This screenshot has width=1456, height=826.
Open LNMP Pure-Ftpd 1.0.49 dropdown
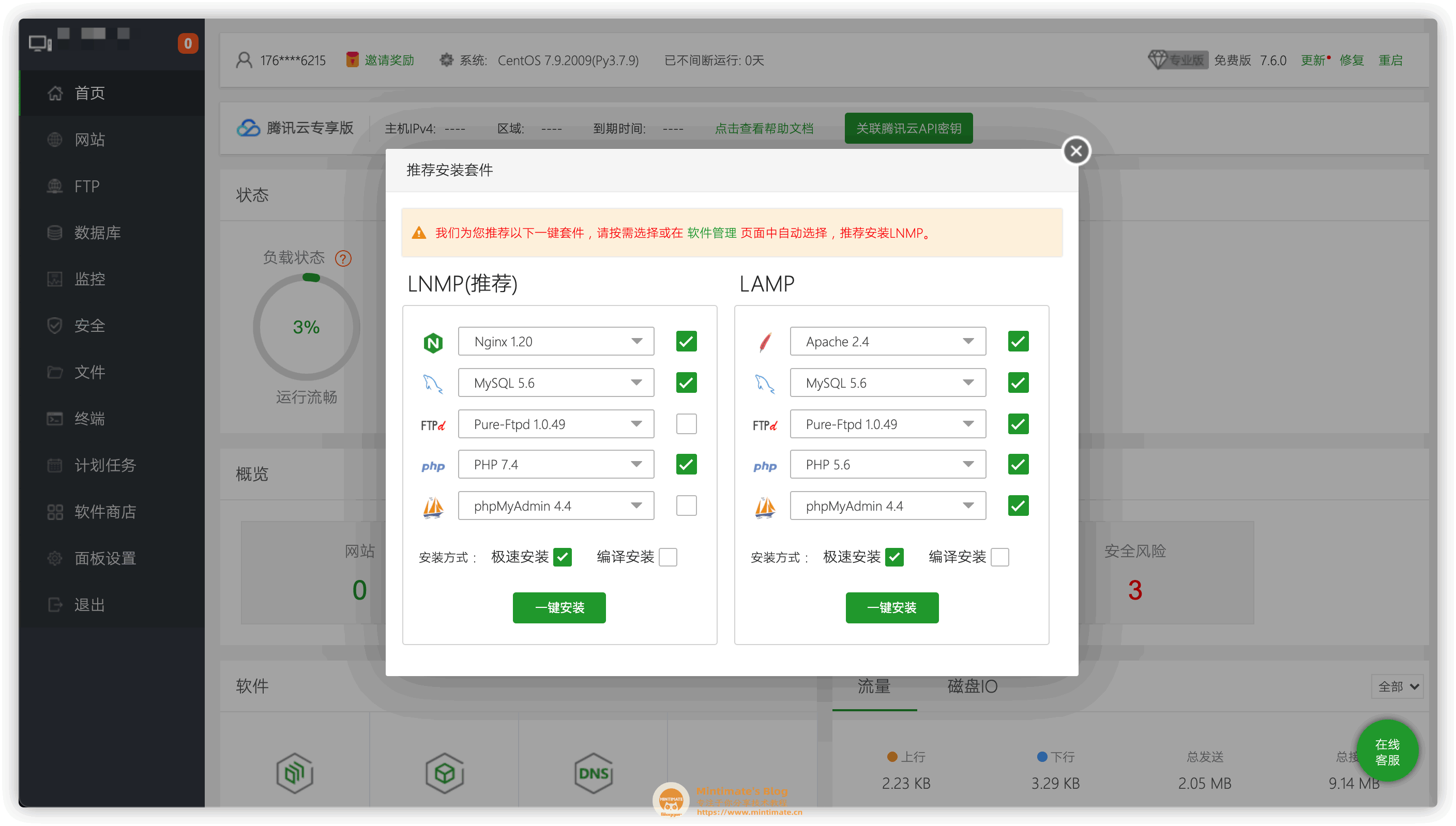coord(556,424)
